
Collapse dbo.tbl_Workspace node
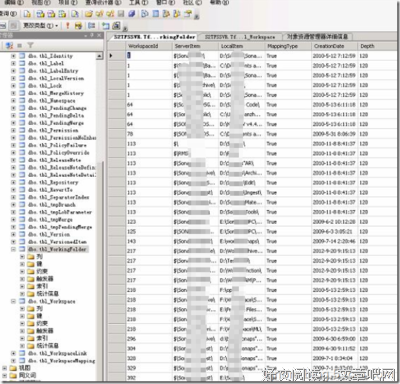(13, 301)
